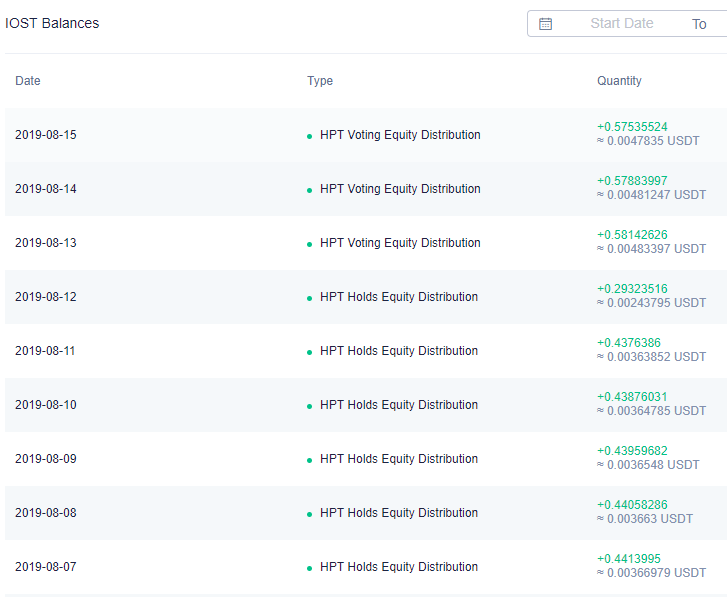Click HPT Holds Equity Distribution on 2019-08-08
This screenshot has height=597, width=727.
click(x=399, y=513)
